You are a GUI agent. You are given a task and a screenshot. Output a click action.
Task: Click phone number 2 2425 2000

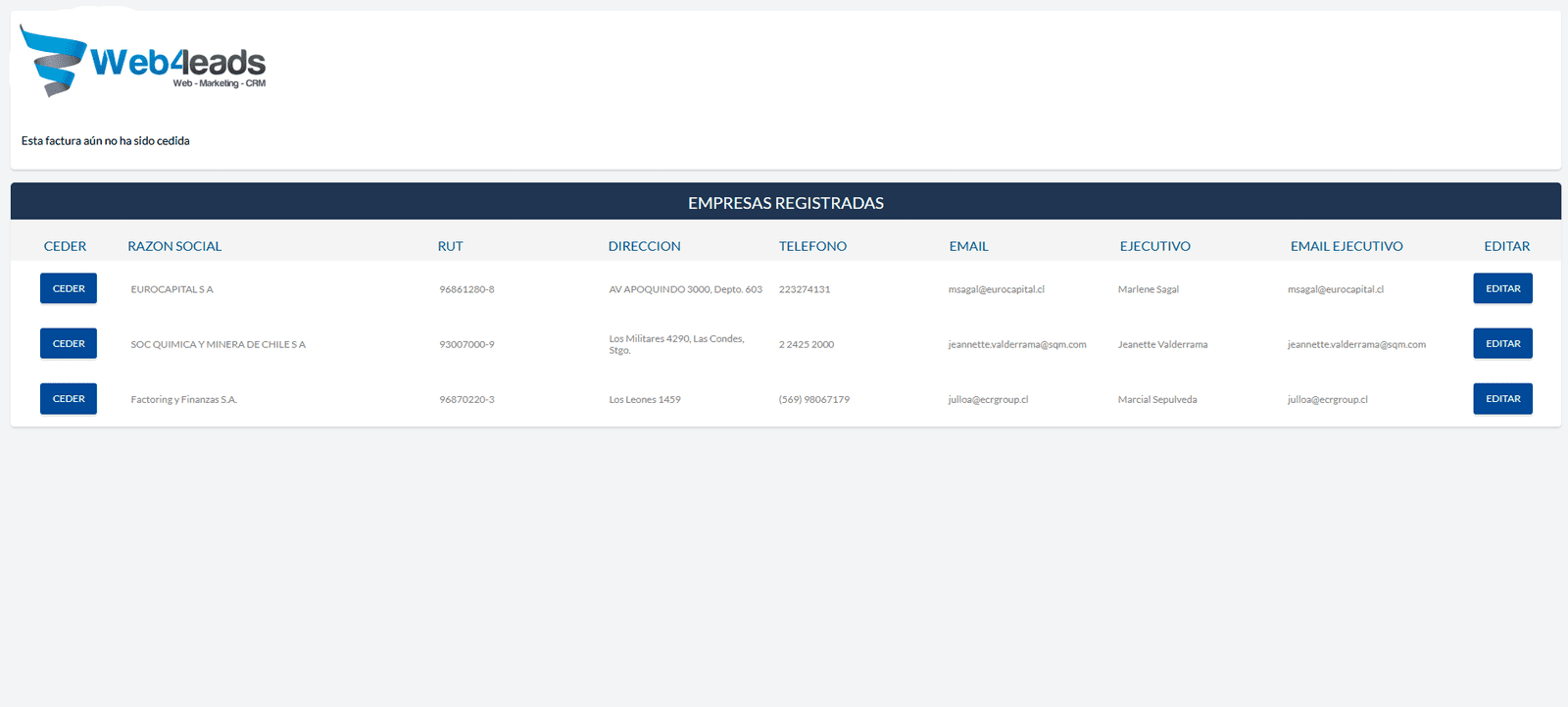click(807, 344)
